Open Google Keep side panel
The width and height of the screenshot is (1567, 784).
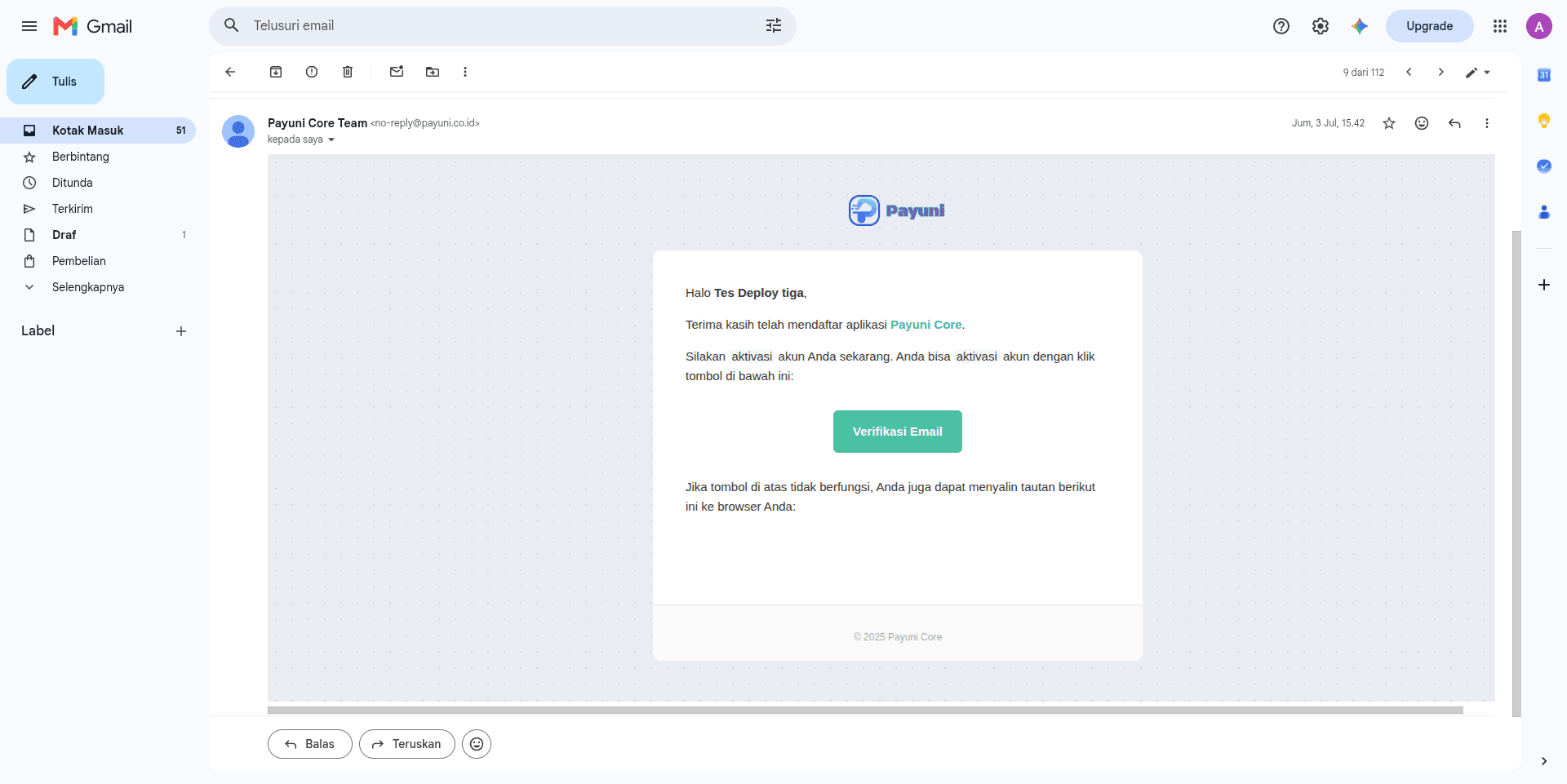1544,121
